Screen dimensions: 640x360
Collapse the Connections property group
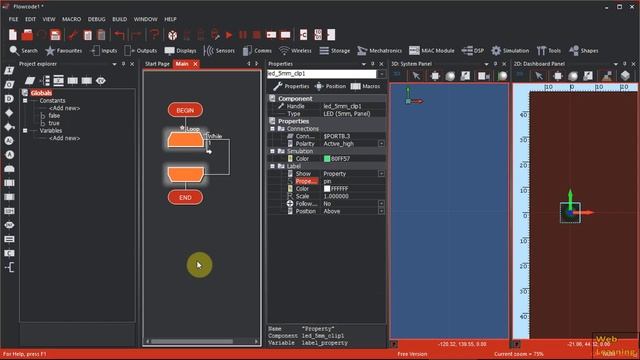point(272,129)
